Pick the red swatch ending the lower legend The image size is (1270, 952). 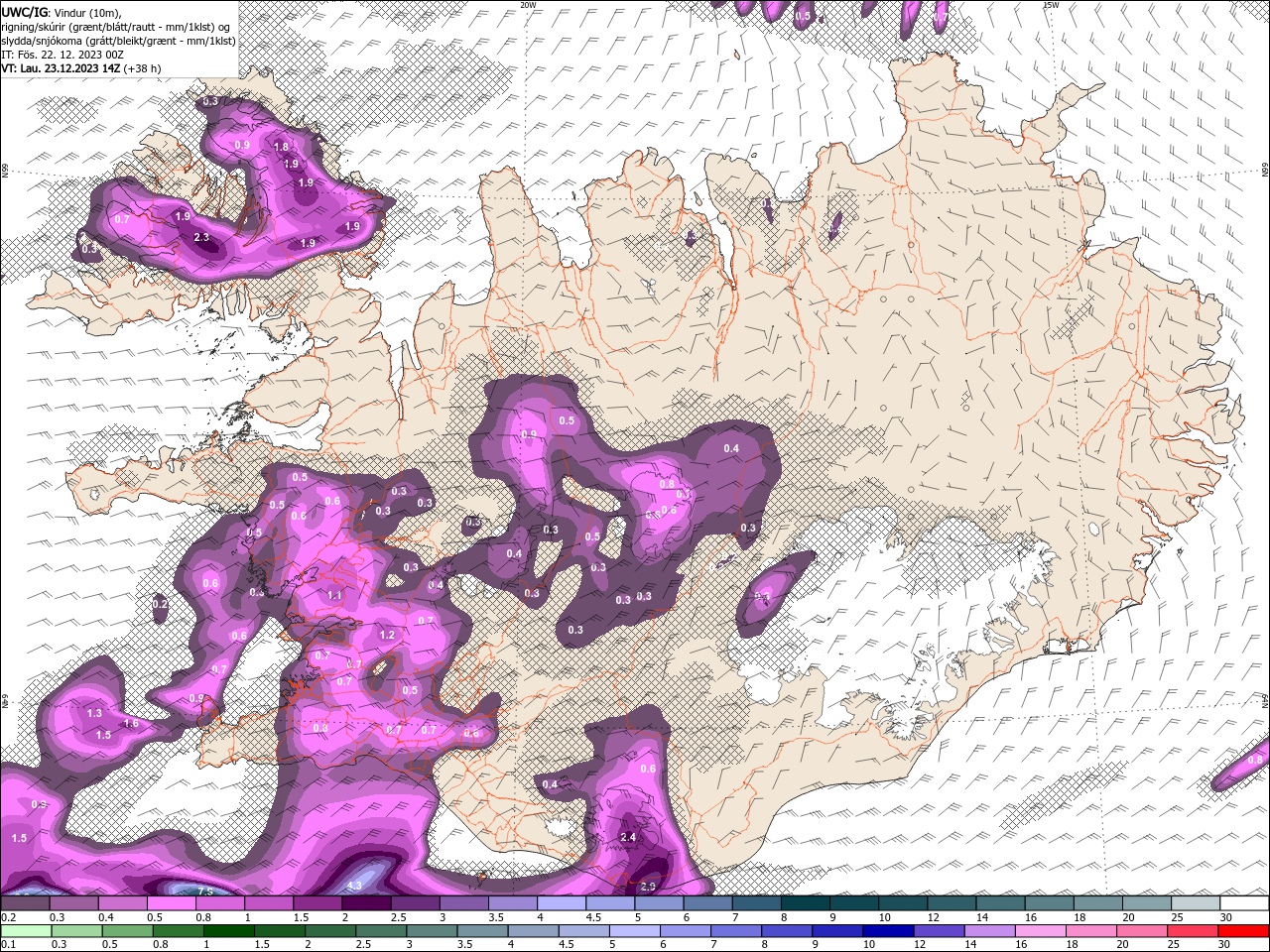point(1243,931)
